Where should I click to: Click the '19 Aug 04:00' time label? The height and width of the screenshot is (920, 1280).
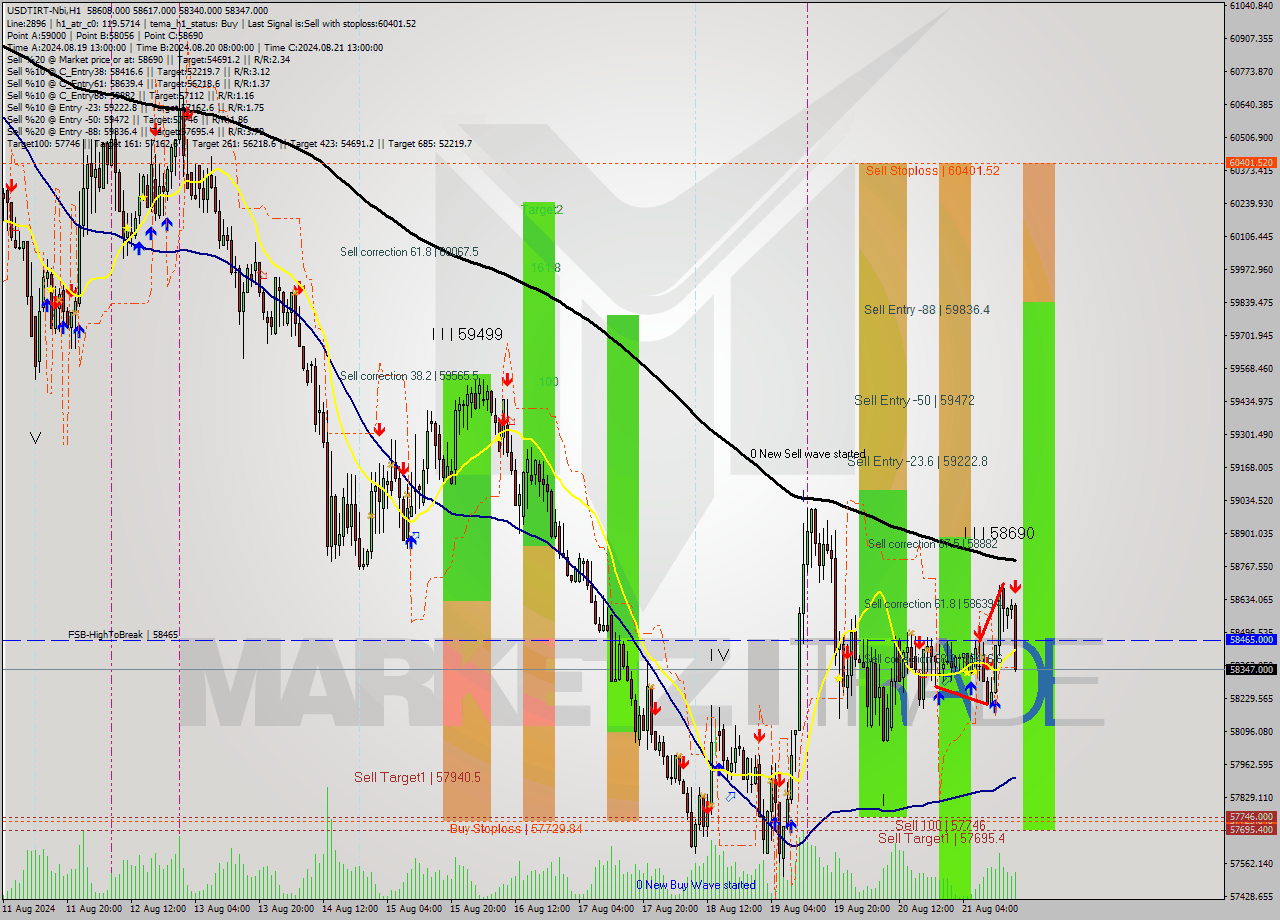point(798,909)
